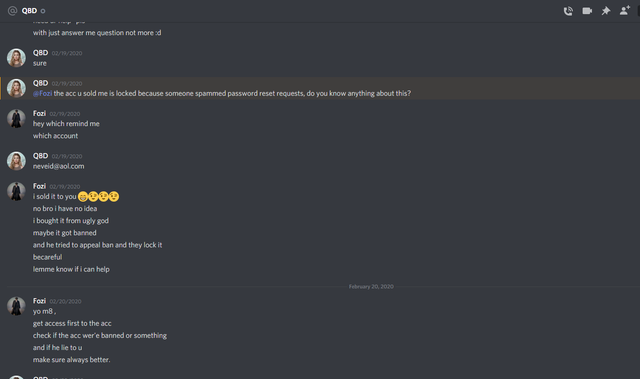Click QBD's offline status indicator
The width and height of the screenshot is (640, 379).
(43, 11)
